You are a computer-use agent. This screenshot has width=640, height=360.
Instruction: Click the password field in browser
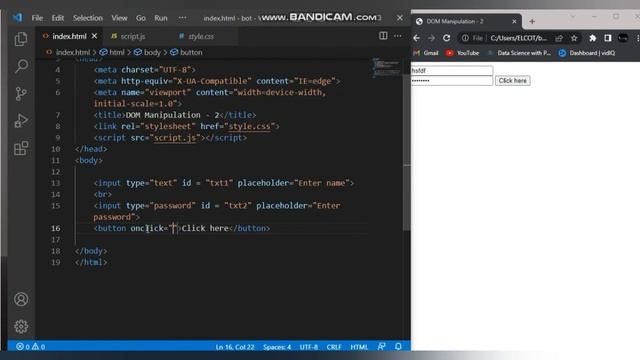pos(452,81)
